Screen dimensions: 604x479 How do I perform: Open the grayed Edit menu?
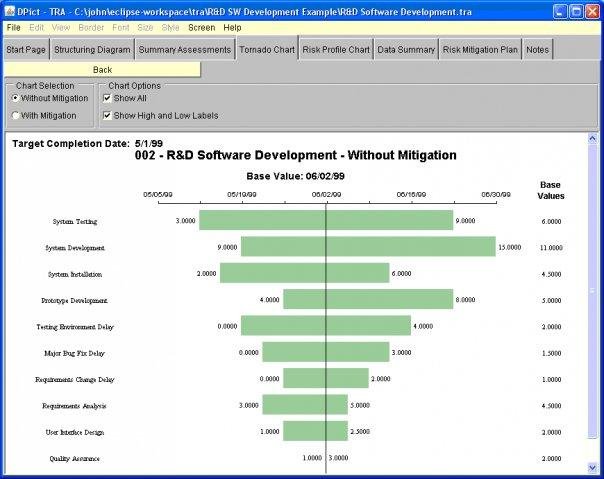pyautogui.click(x=37, y=28)
